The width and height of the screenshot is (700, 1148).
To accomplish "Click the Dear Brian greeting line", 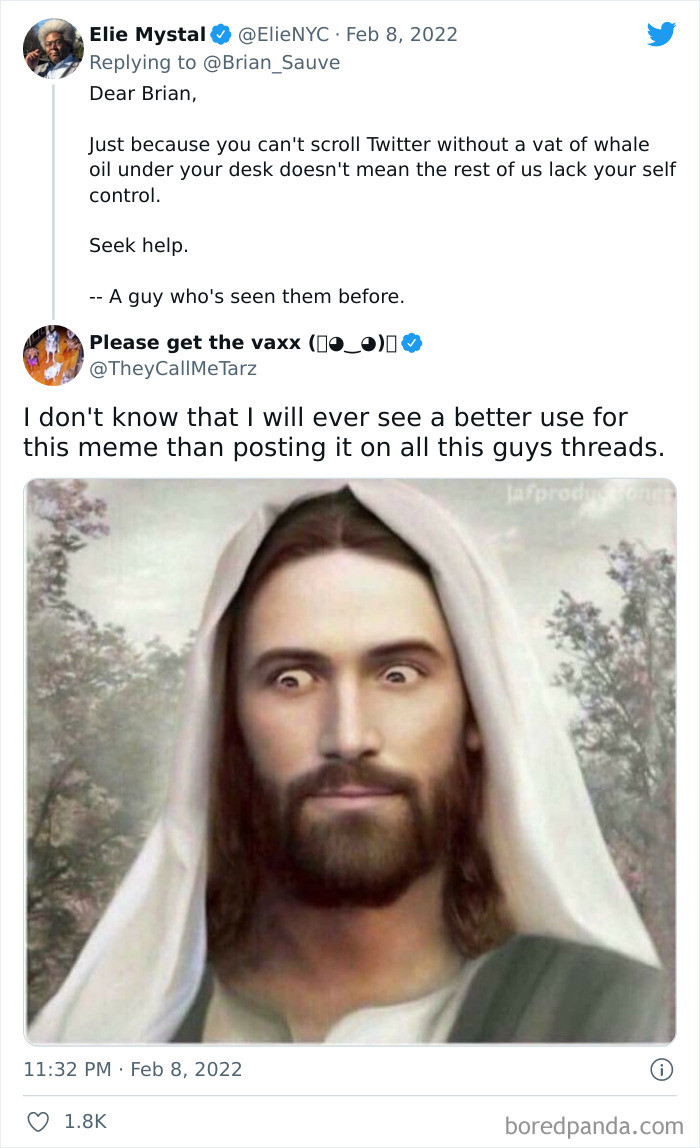I will [135, 93].
